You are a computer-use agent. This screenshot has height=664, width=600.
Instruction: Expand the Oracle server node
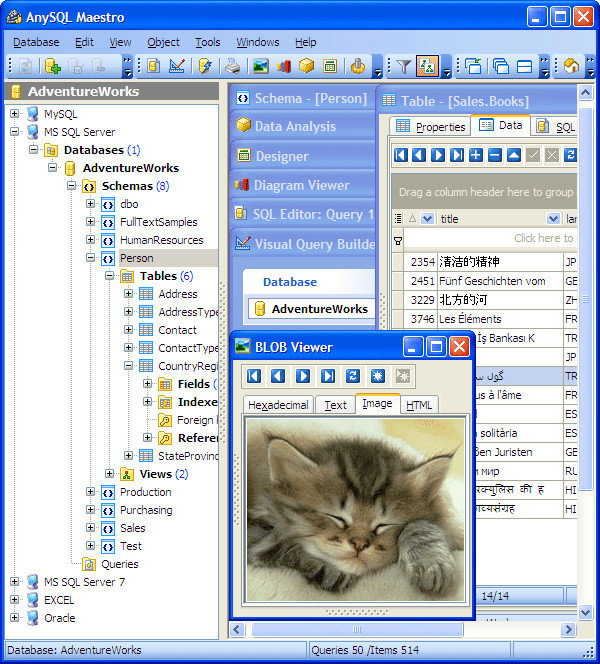point(14,617)
